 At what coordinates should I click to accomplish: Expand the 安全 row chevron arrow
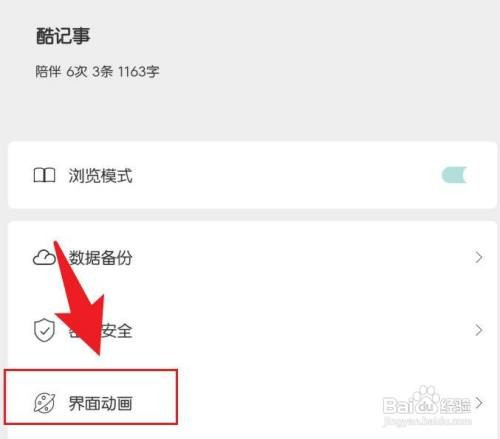point(479,330)
